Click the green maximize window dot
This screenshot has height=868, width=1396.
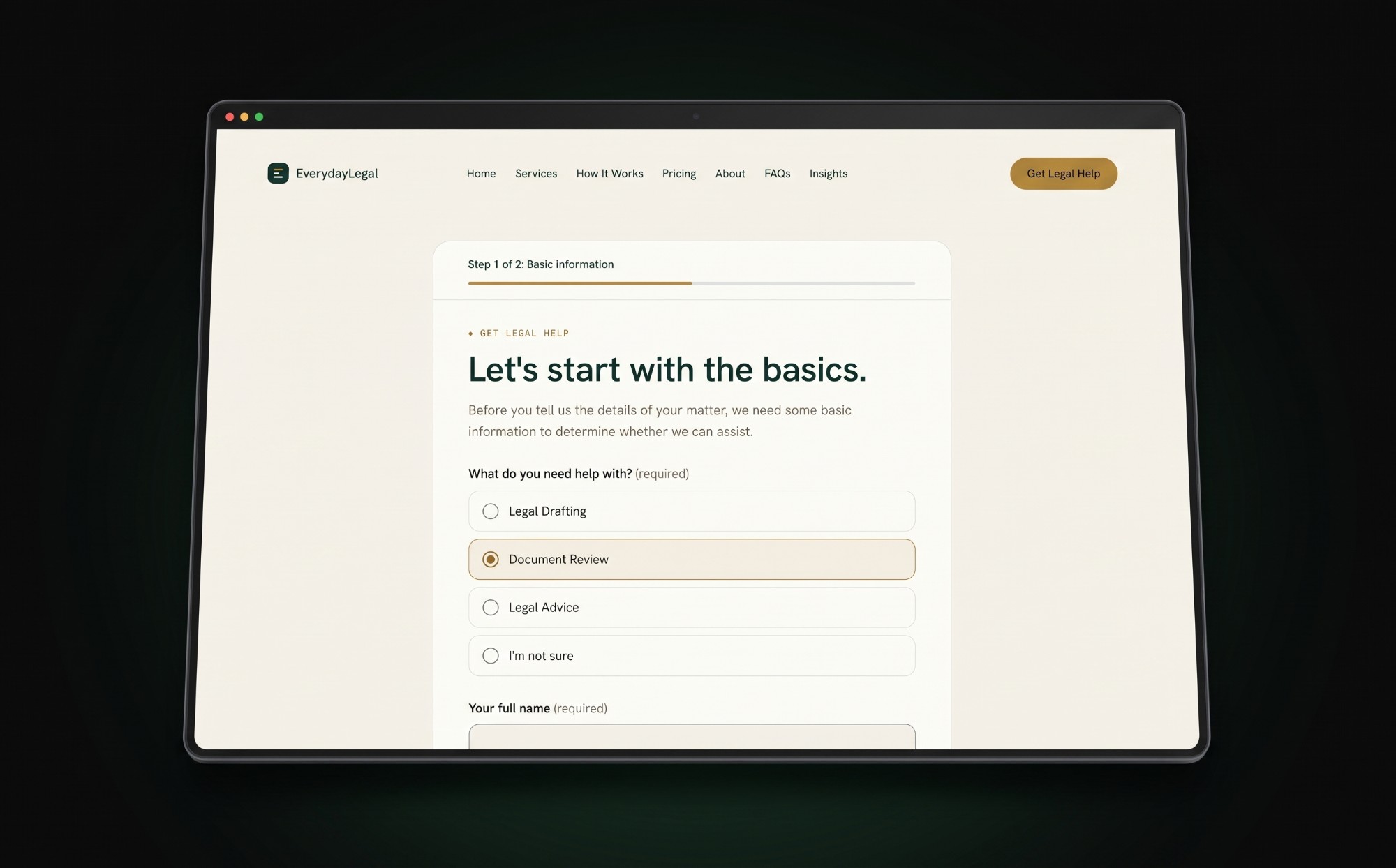tap(259, 117)
